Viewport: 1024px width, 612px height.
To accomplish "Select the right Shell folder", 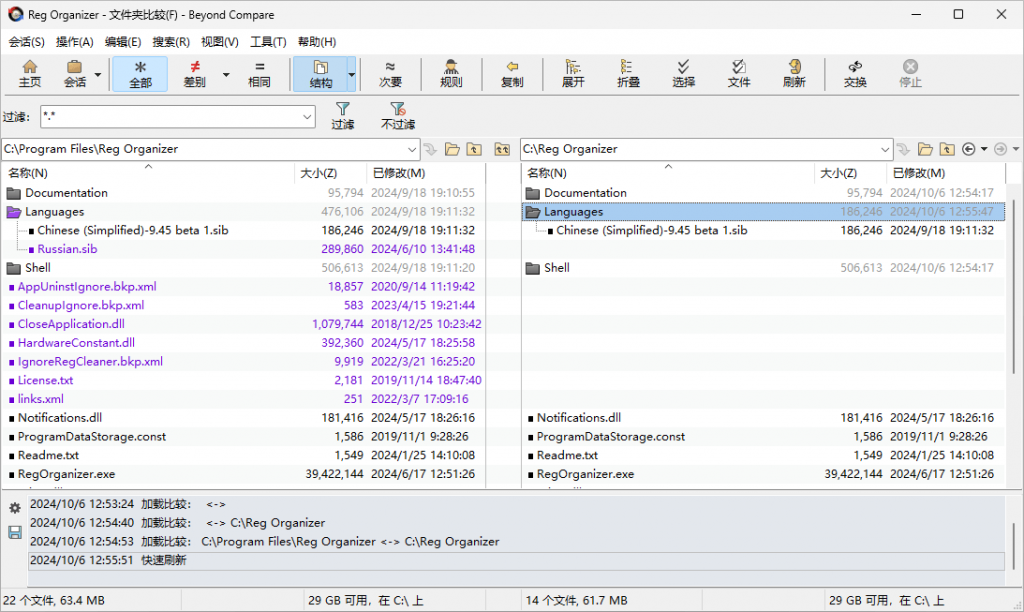I will coord(556,268).
